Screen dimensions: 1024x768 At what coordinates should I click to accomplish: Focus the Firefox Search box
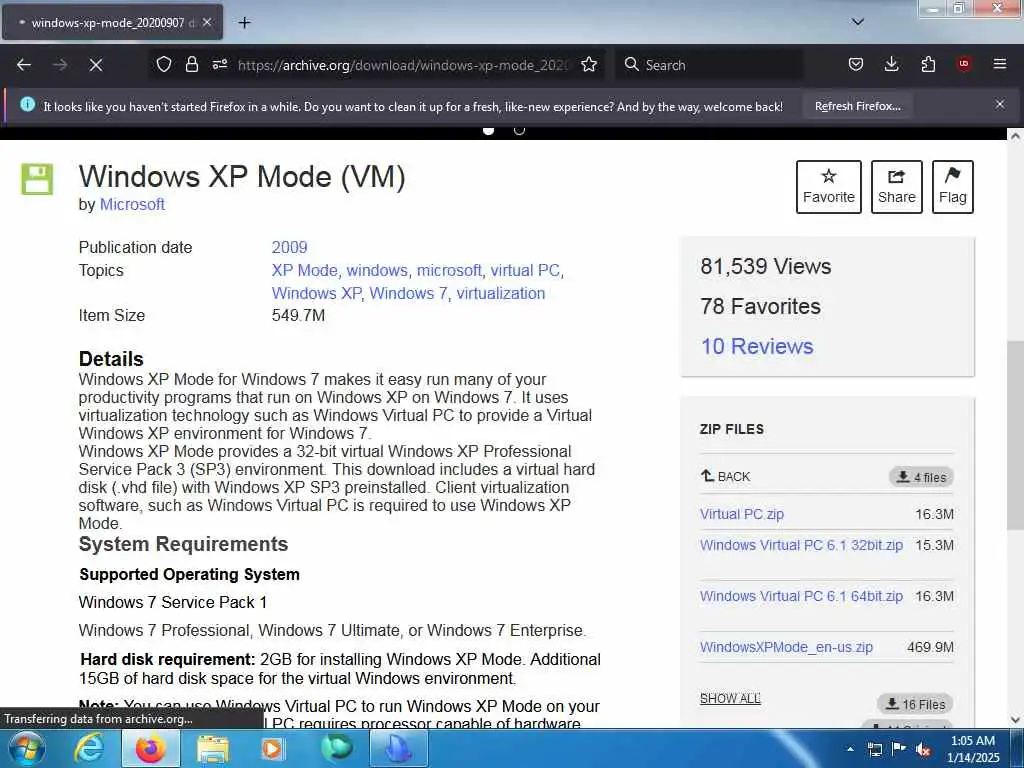(709, 65)
